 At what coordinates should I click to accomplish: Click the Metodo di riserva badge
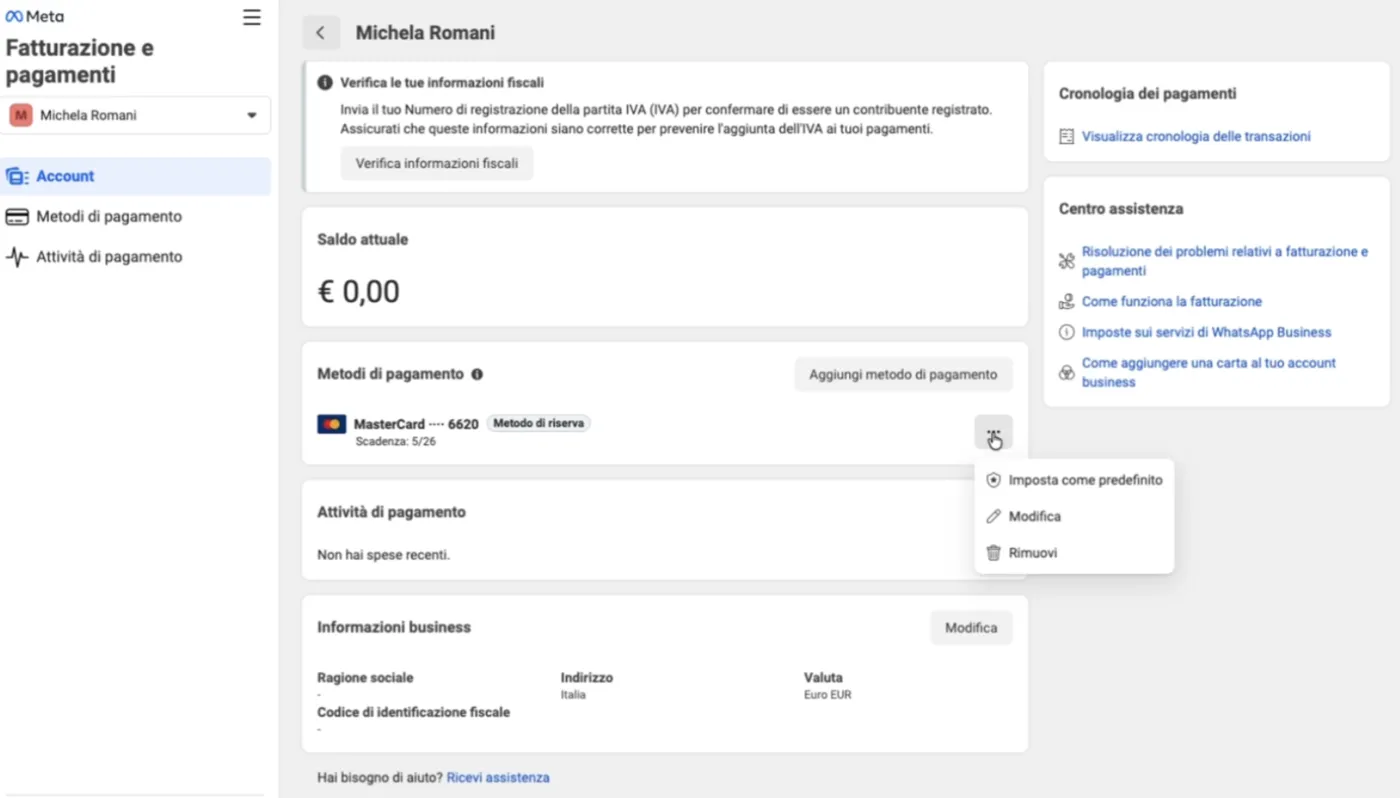pyautogui.click(x=539, y=423)
